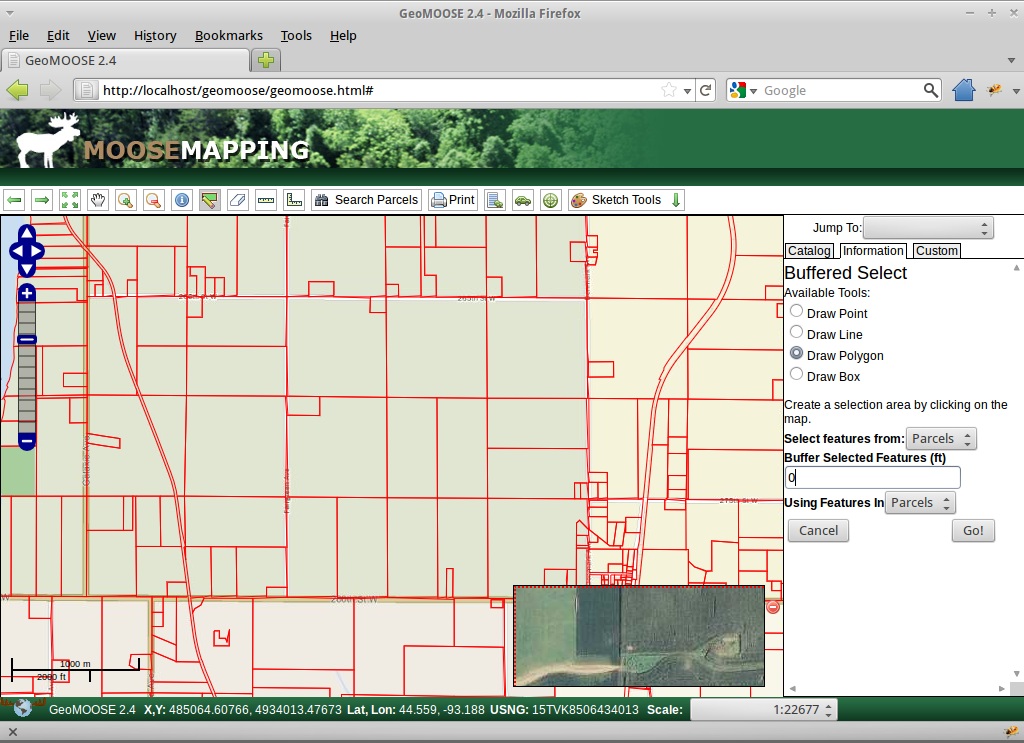Open the View menu
Image resolution: width=1024 pixels, height=743 pixels.
point(102,36)
